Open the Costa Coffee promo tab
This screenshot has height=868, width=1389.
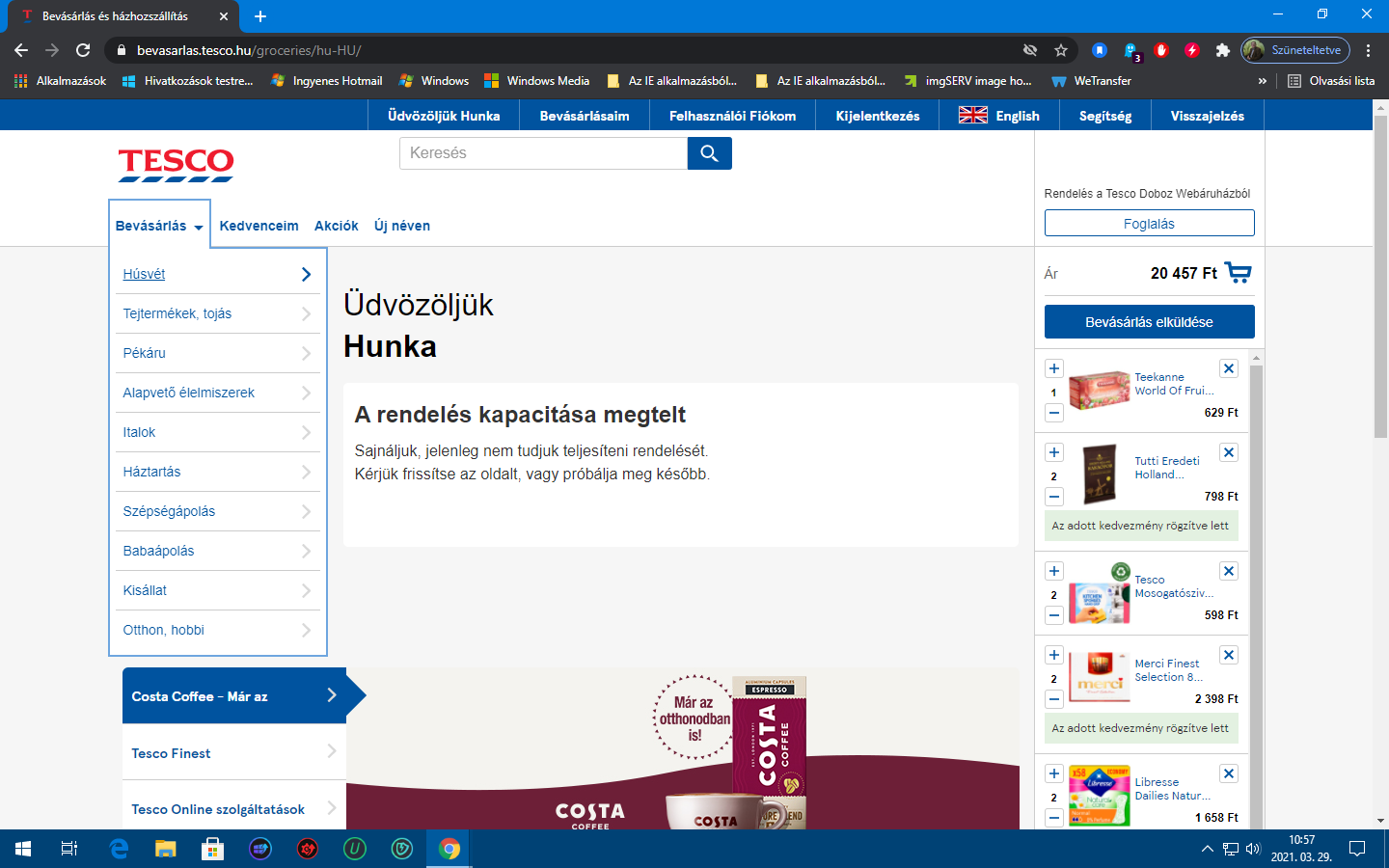click(233, 696)
